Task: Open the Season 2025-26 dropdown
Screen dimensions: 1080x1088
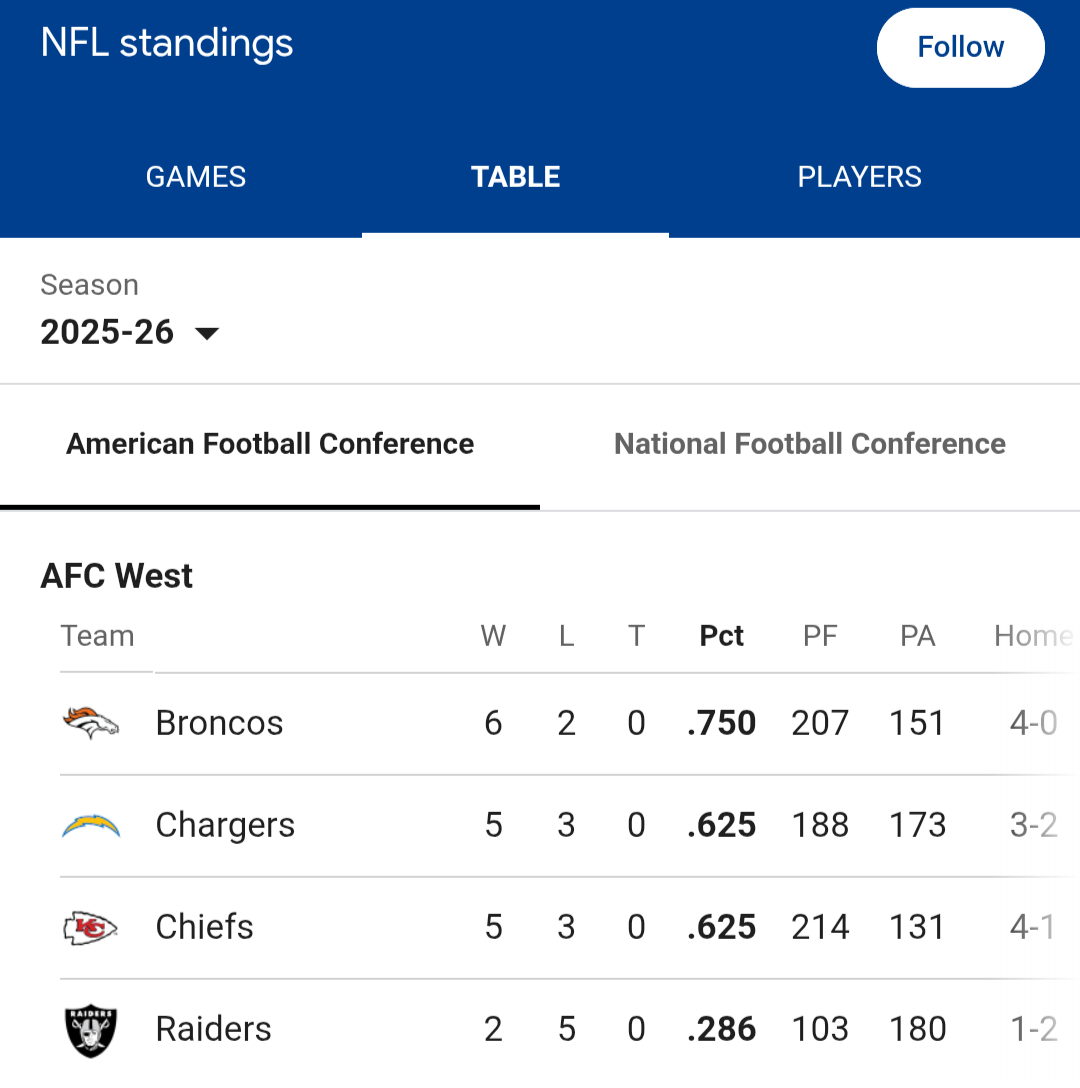Action: click(130, 332)
